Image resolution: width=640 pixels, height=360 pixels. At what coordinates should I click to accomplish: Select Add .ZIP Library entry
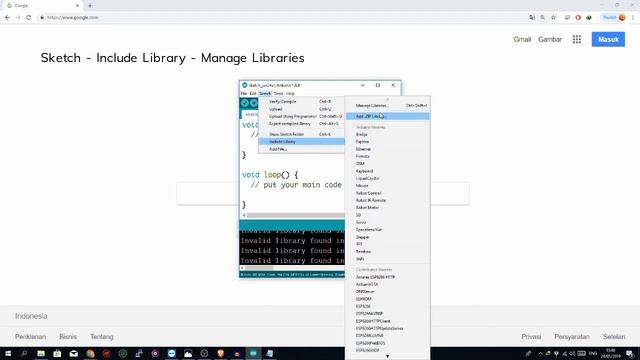point(387,116)
